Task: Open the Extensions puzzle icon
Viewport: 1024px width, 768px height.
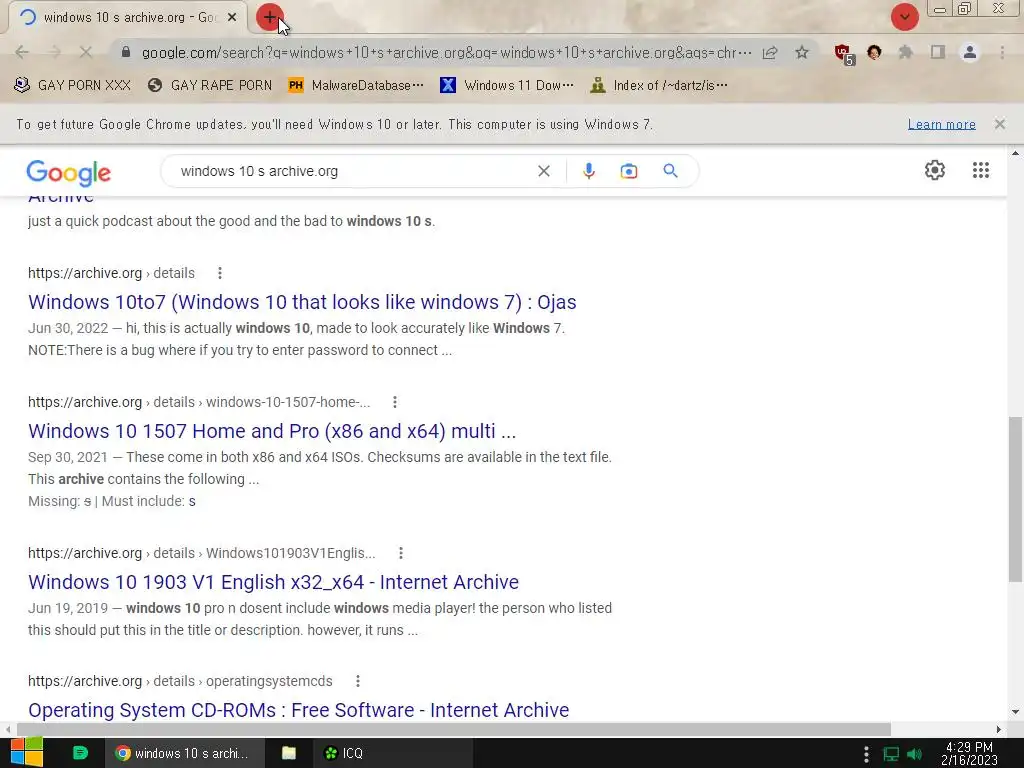Action: pyautogui.click(x=905, y=52)
